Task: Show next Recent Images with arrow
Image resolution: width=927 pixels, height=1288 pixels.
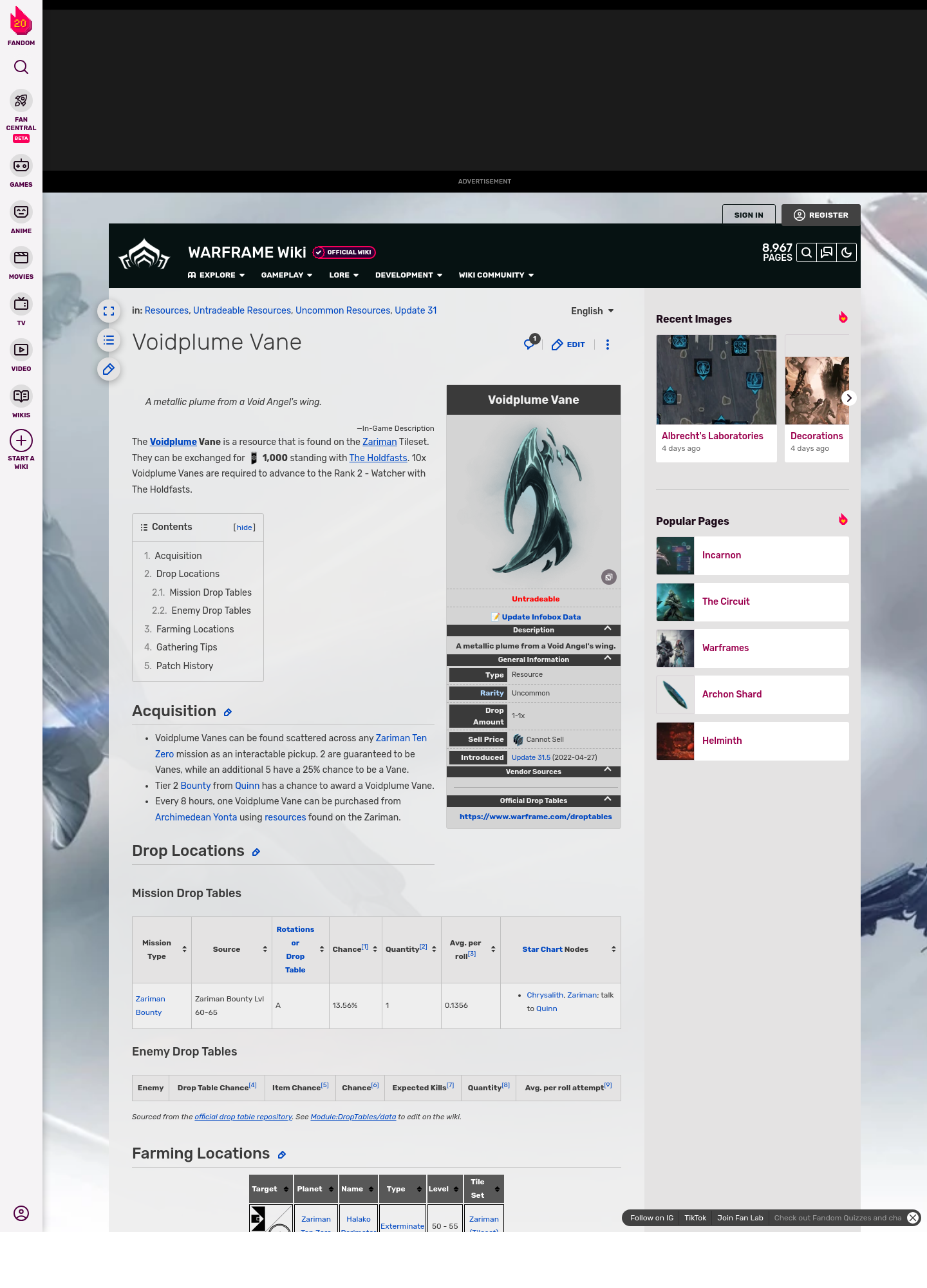Action: tap(849, 398)
